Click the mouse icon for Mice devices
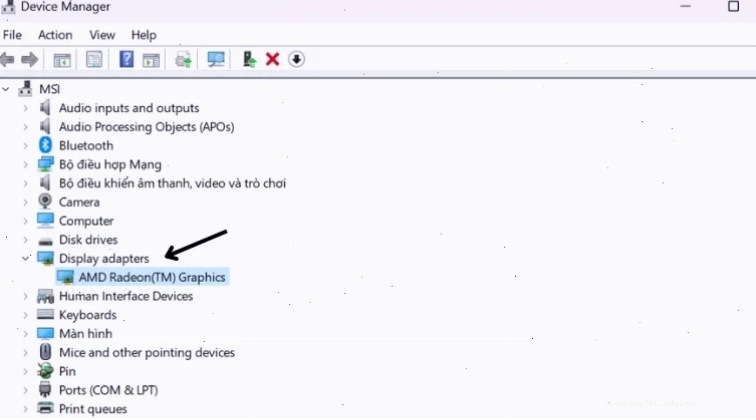756x420 pixels. (45, 352)
